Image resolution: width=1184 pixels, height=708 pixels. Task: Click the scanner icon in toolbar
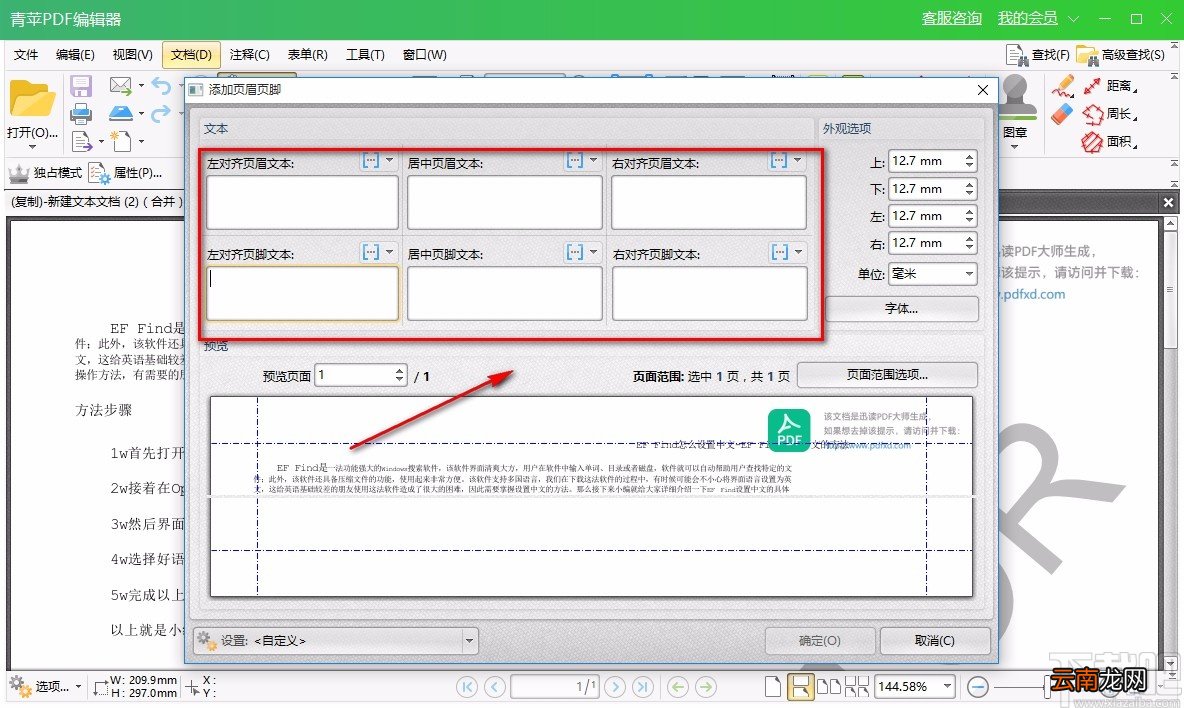point(121,113)
